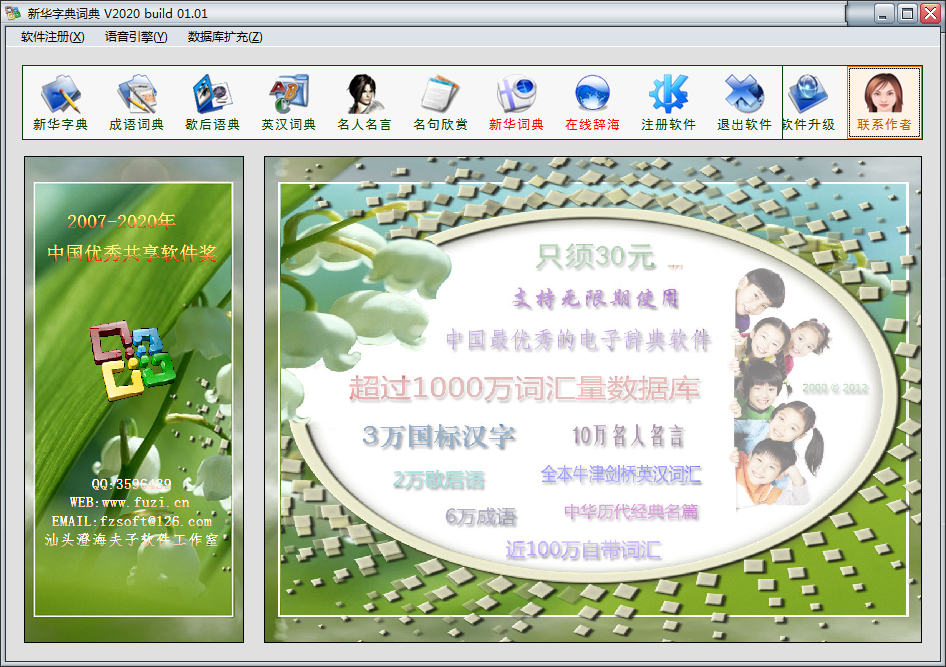Select the 新华词典 word dictionary
This screenshot has width=946, height=667.
tap(516, 103)
